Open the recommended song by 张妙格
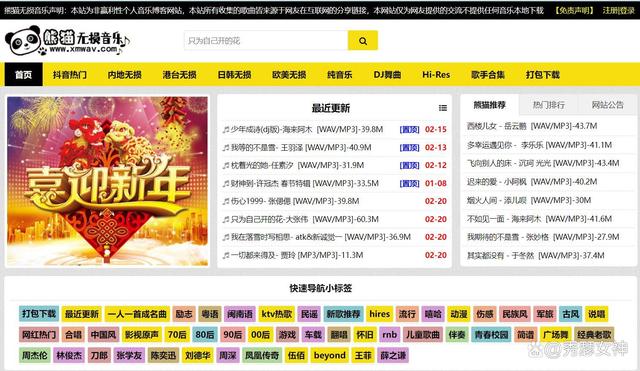 pyautogui.click(x=543, y=237)
